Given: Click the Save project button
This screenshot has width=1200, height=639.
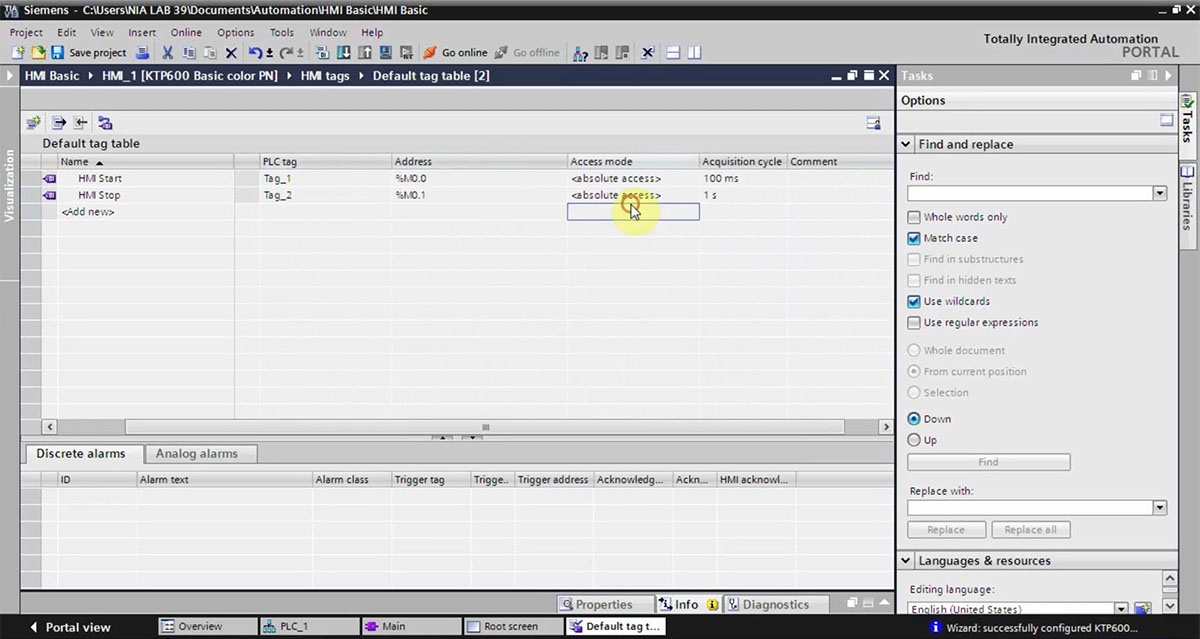Looking at the screenshot, I should (88, 53).
